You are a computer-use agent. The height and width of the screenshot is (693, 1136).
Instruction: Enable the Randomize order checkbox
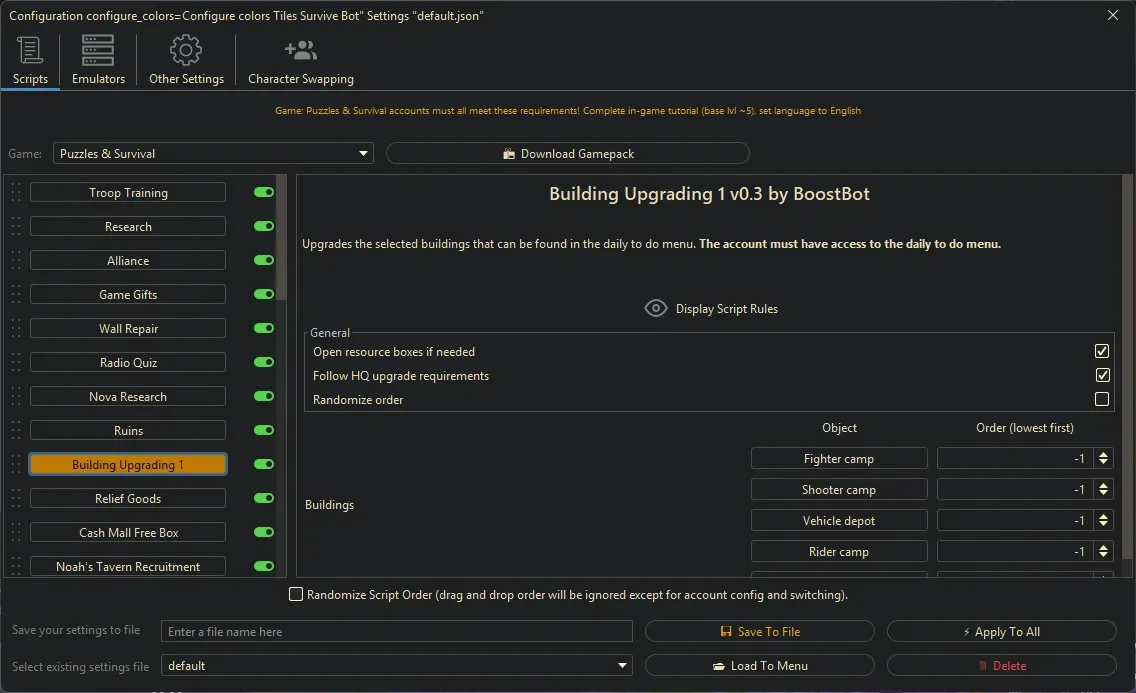click(x=1102, y=400)
